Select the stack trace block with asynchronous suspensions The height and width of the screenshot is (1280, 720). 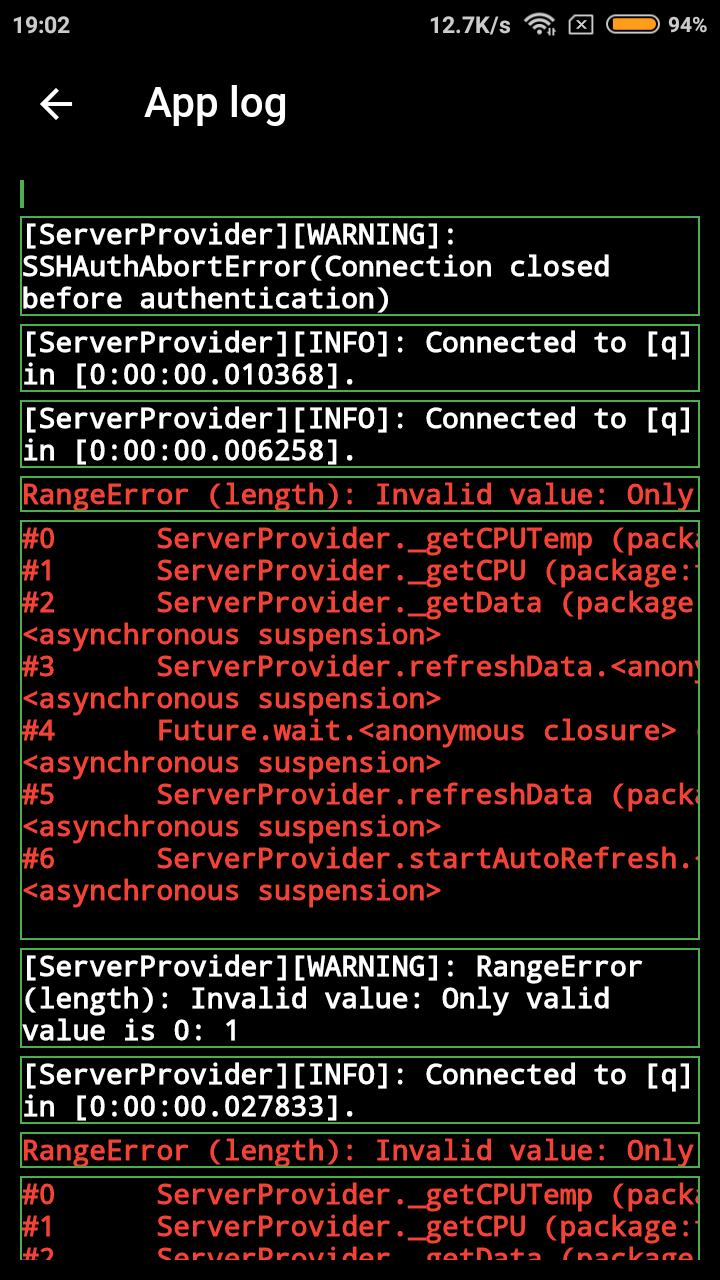(360, 714)
